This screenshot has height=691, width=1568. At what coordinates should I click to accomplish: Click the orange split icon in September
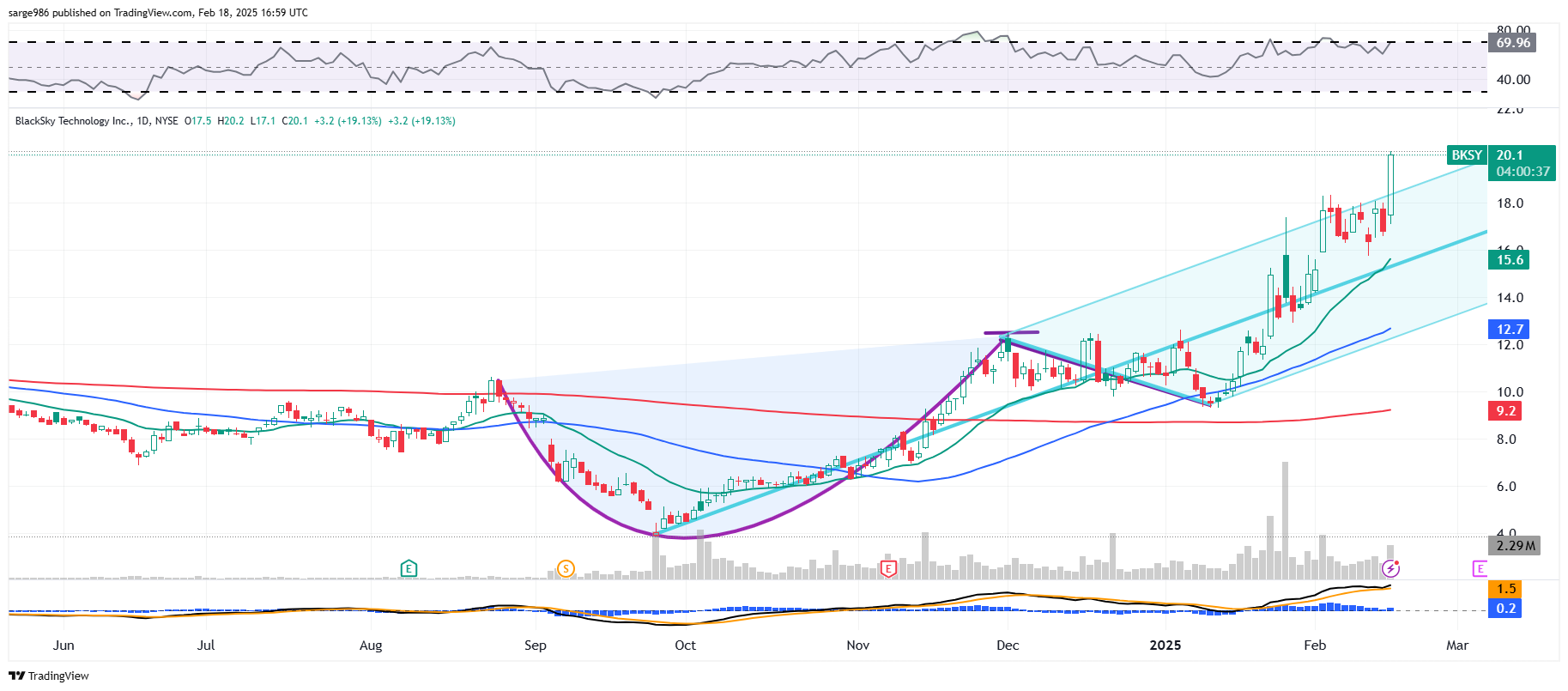(565, 568)
